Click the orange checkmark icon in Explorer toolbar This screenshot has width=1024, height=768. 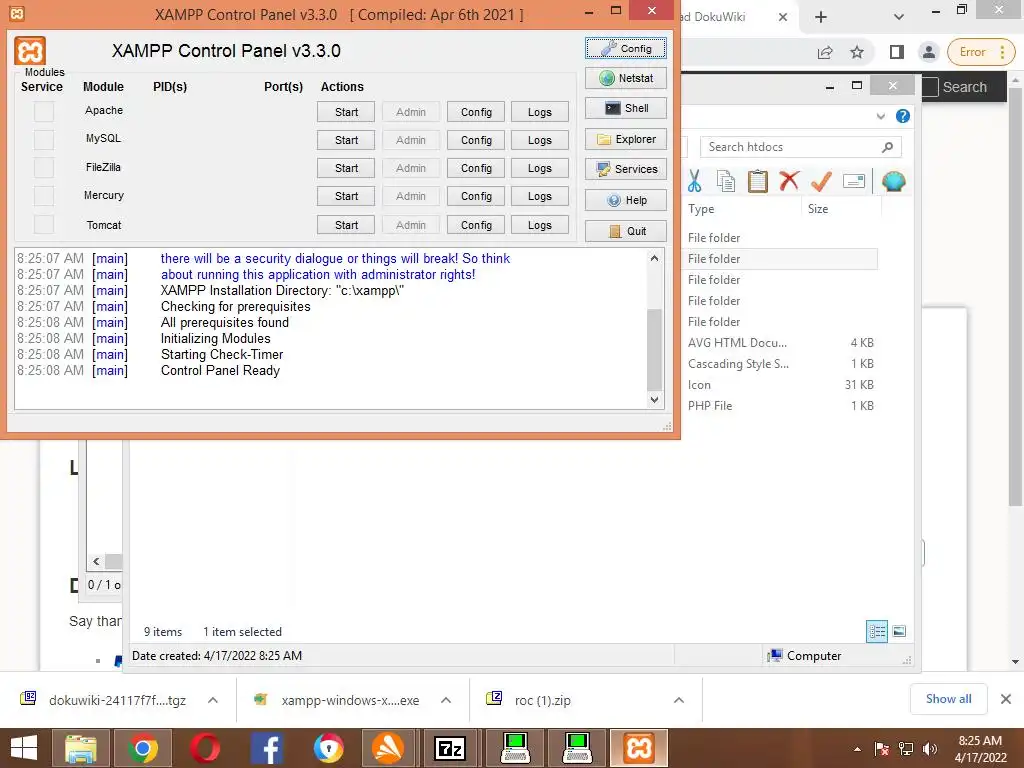(x=821, y=181)
